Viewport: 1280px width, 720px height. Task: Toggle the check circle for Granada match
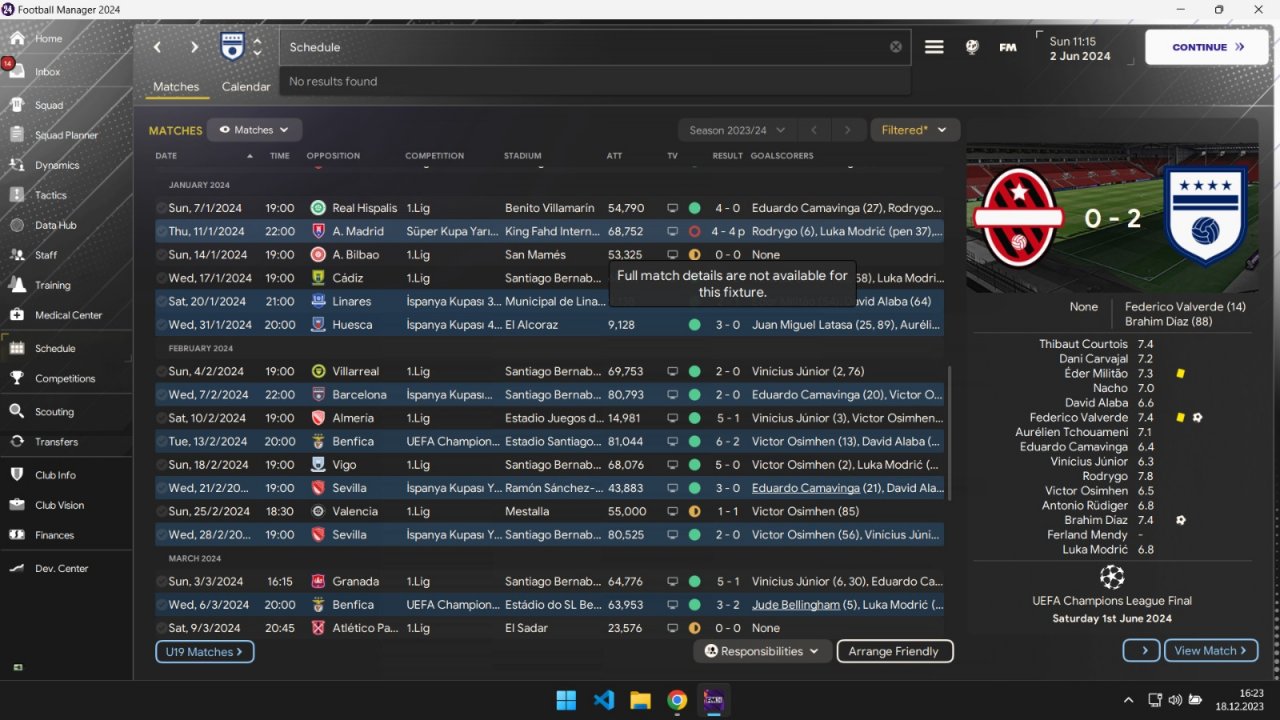[x=161, y=581]
